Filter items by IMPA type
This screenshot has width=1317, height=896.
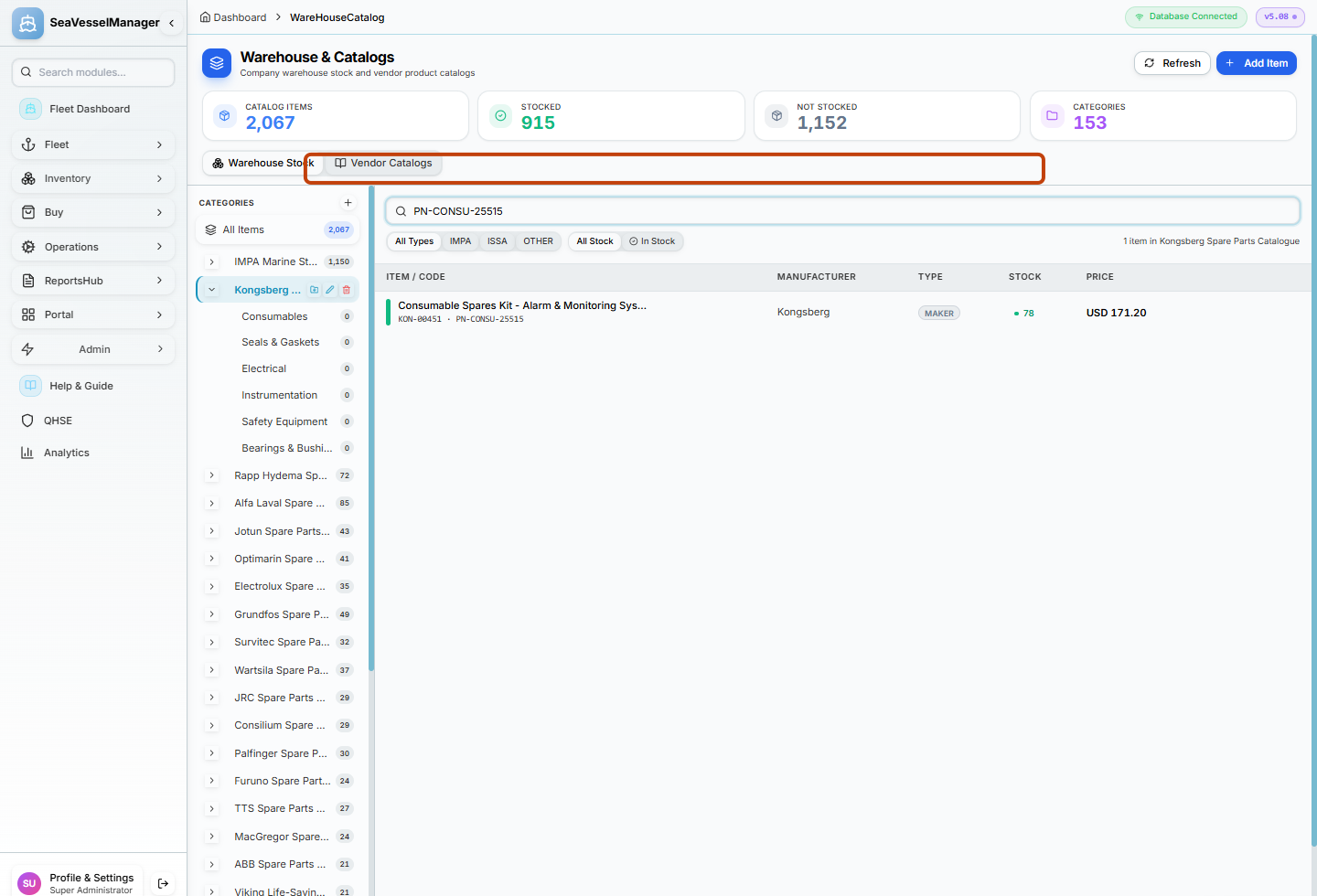(460, 241)
